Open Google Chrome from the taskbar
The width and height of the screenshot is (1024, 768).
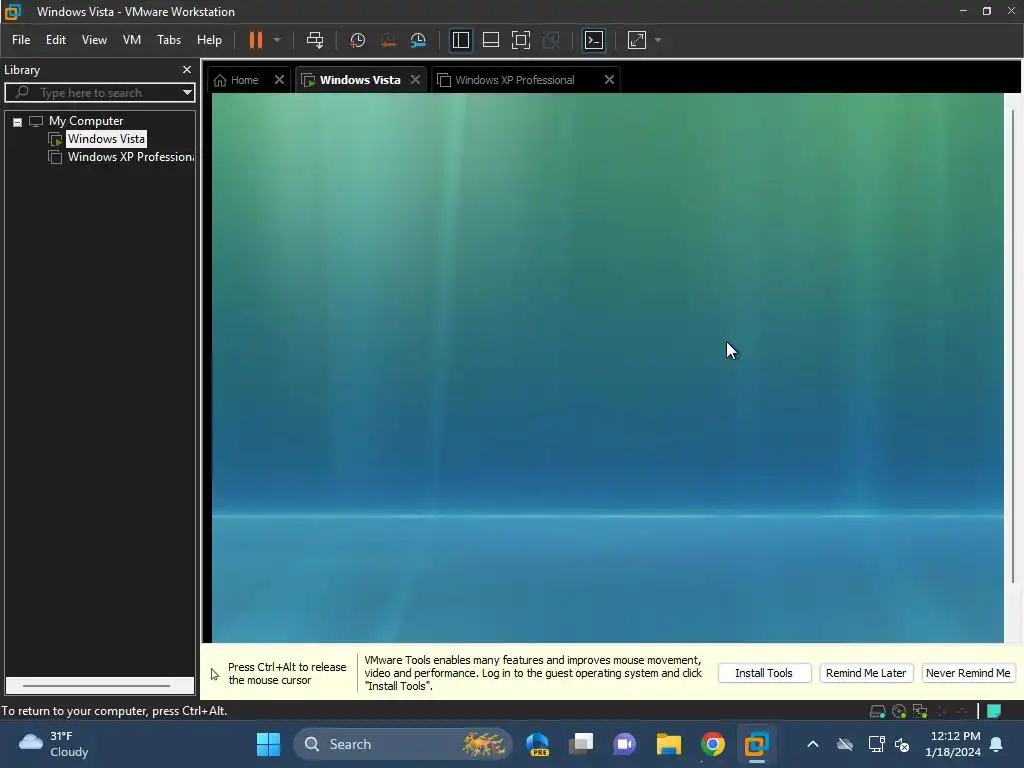712,744
